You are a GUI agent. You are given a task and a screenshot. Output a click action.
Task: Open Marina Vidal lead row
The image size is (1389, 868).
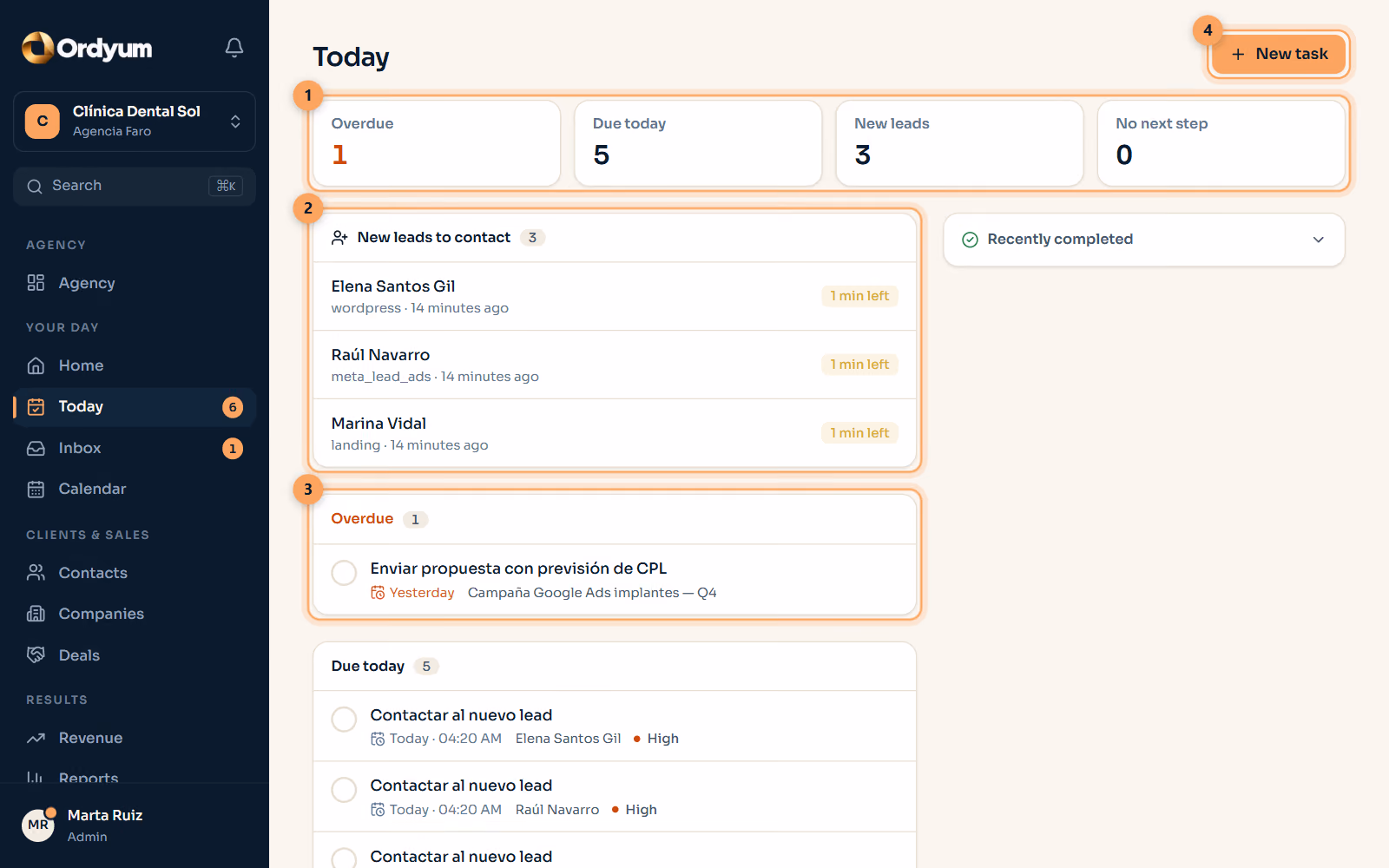[615, 433]
